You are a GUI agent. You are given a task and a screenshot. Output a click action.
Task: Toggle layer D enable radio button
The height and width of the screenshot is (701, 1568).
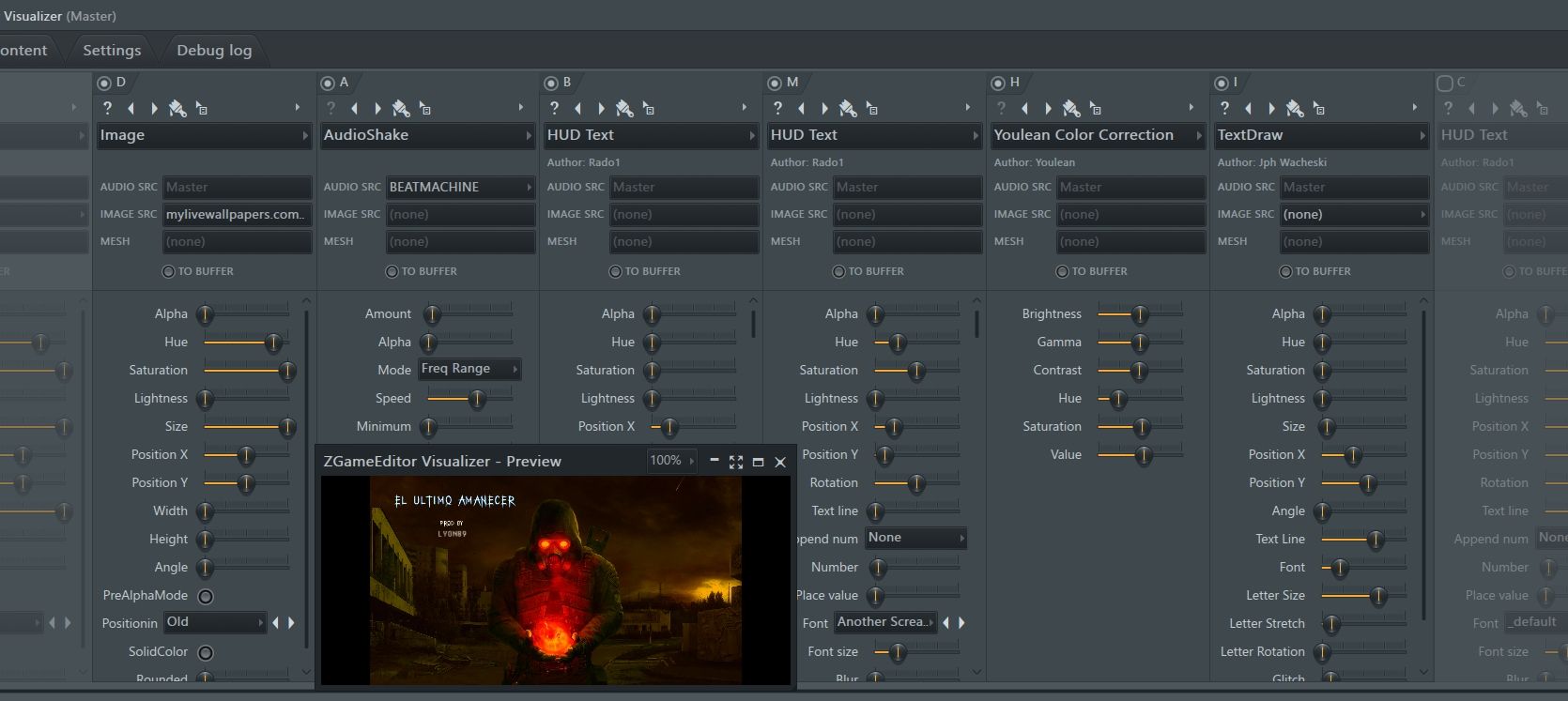point(104,83)
